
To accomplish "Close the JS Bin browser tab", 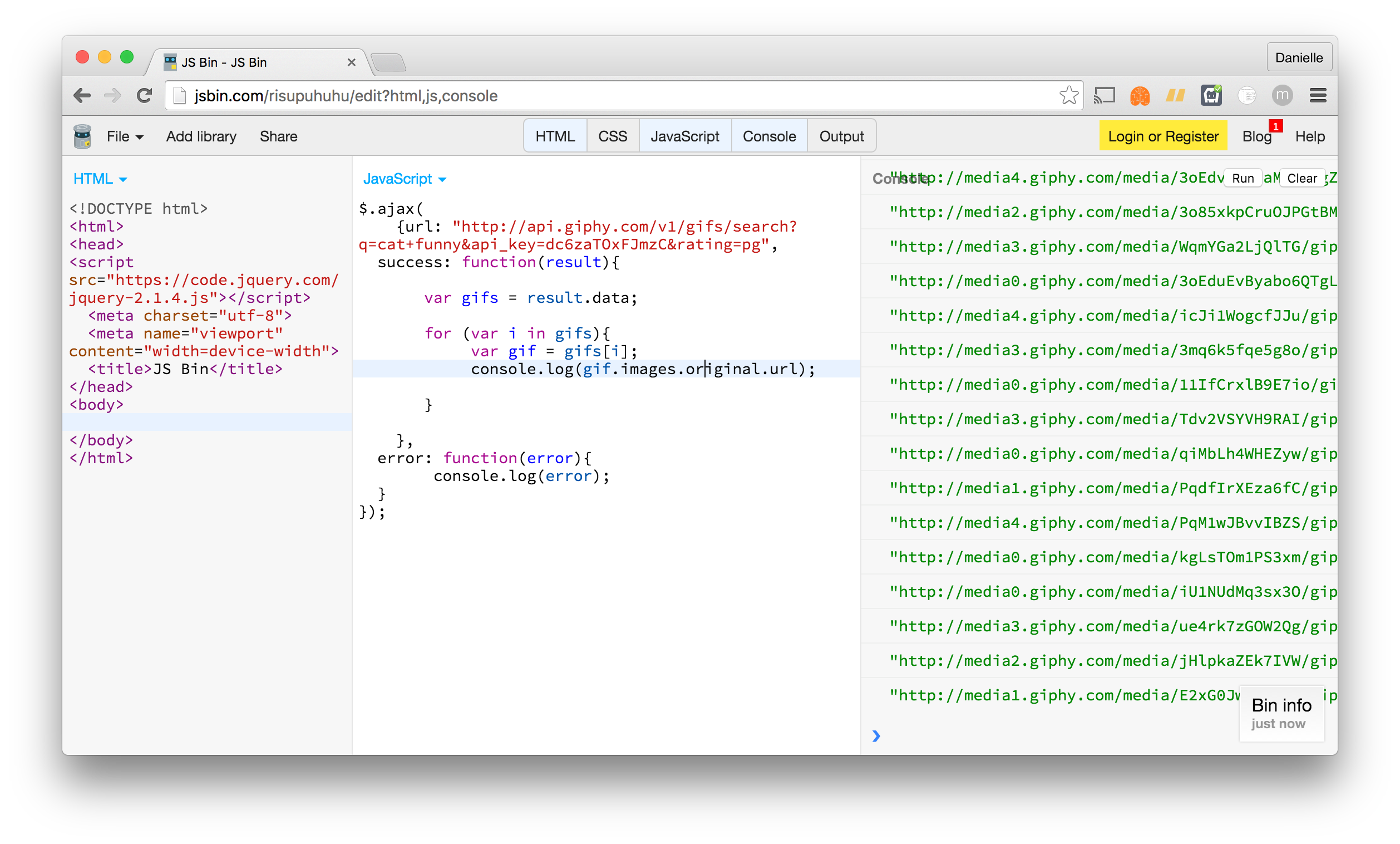I will (351, 62).
